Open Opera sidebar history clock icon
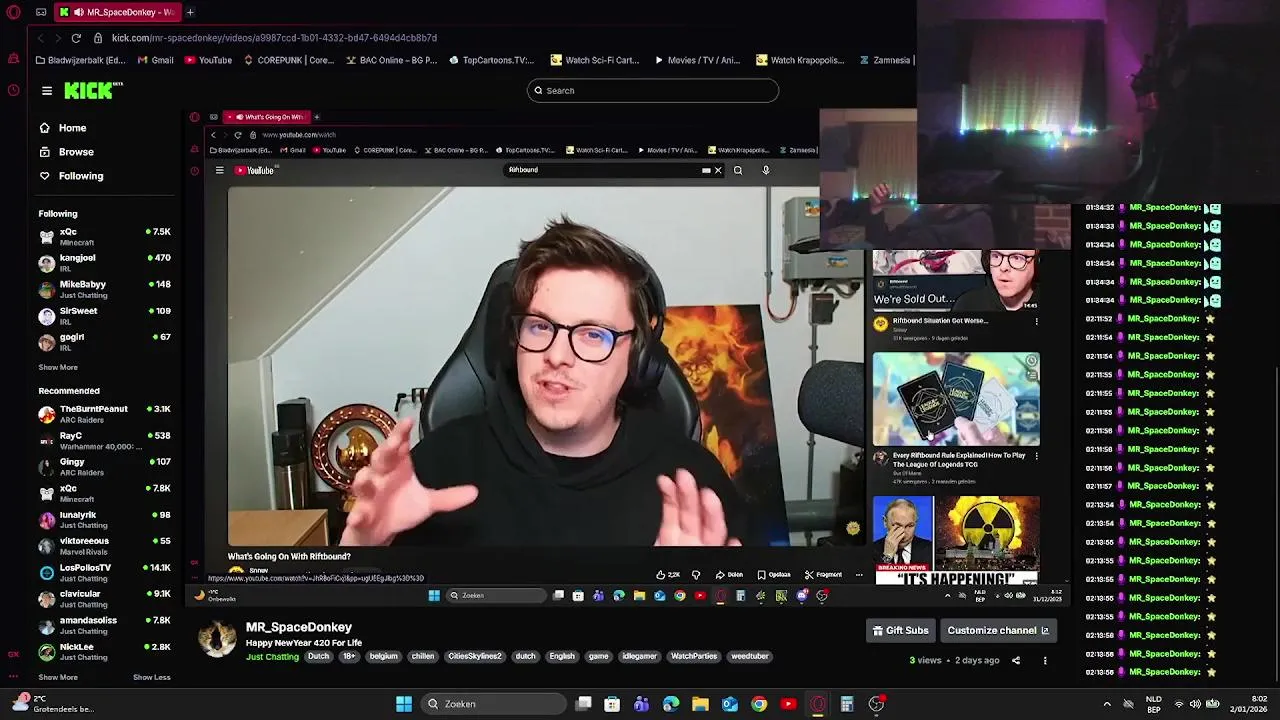This screenshot has width=1280, height=720. click(x=14, y=90)
